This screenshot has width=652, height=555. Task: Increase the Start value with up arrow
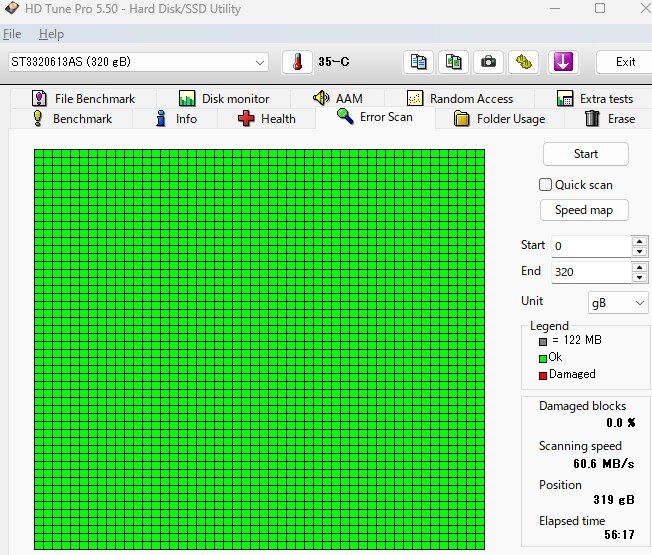(x=639, y=242)
